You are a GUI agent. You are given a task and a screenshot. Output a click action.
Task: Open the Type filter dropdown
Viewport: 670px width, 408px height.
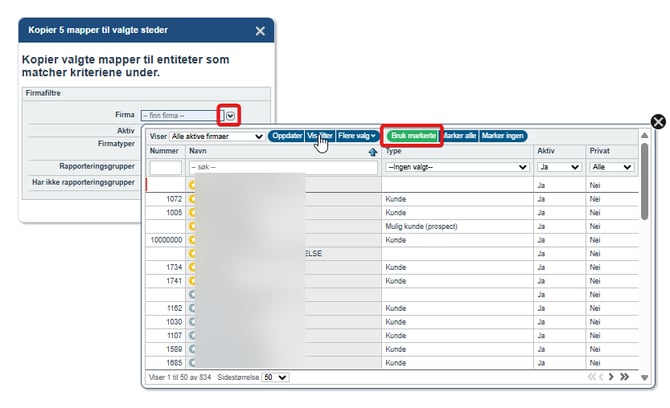pos(457,168)
